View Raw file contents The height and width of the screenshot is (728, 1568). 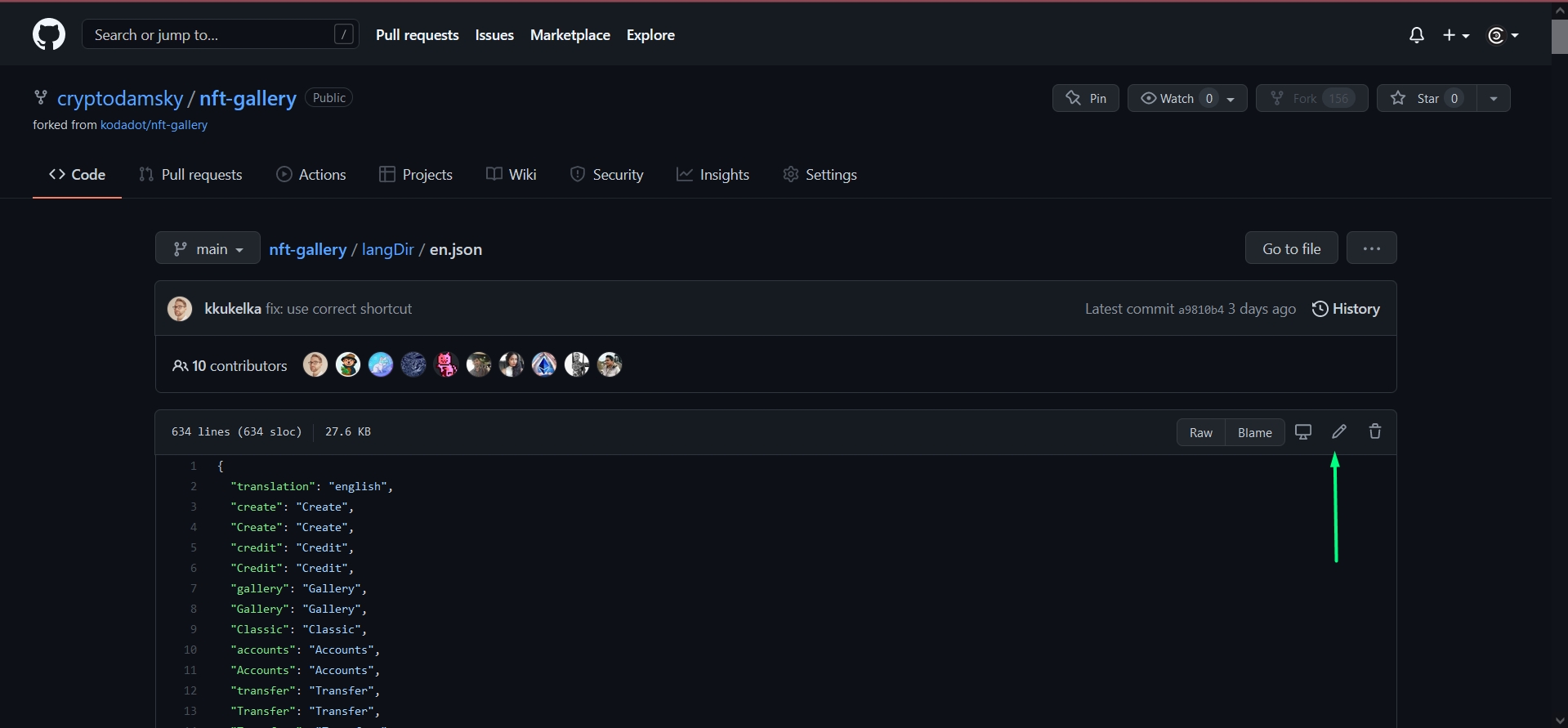(x=1200, y=433)
